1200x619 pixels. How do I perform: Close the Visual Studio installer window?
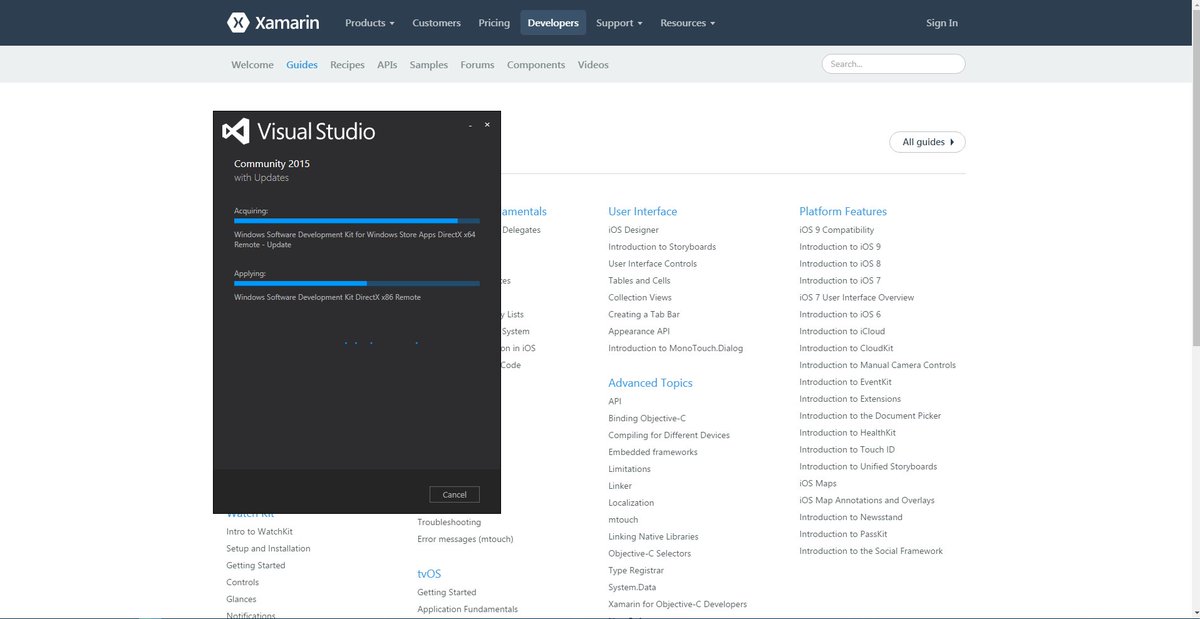coord(487,125)
